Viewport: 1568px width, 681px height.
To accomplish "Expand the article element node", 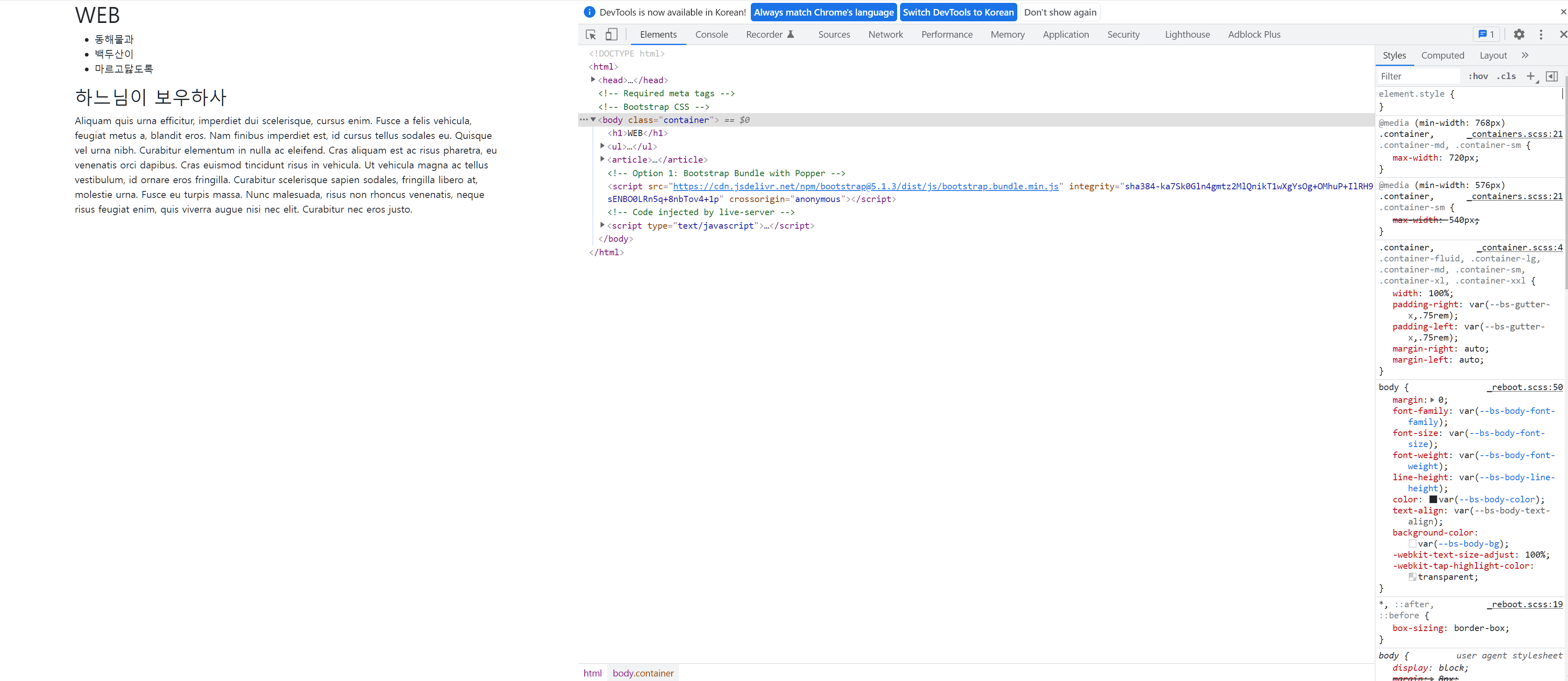I will [x=602, y=159].
